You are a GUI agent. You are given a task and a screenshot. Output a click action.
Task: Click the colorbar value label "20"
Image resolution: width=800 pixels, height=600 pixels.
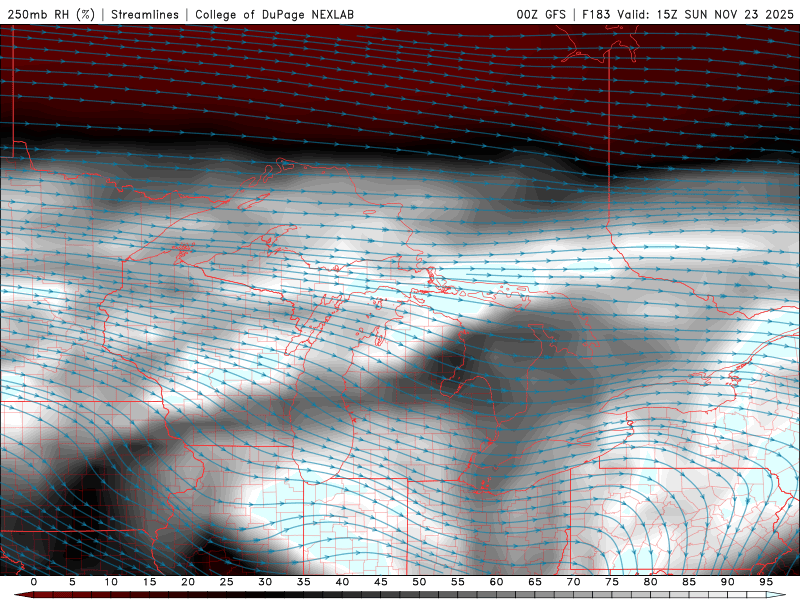(188, 582)
